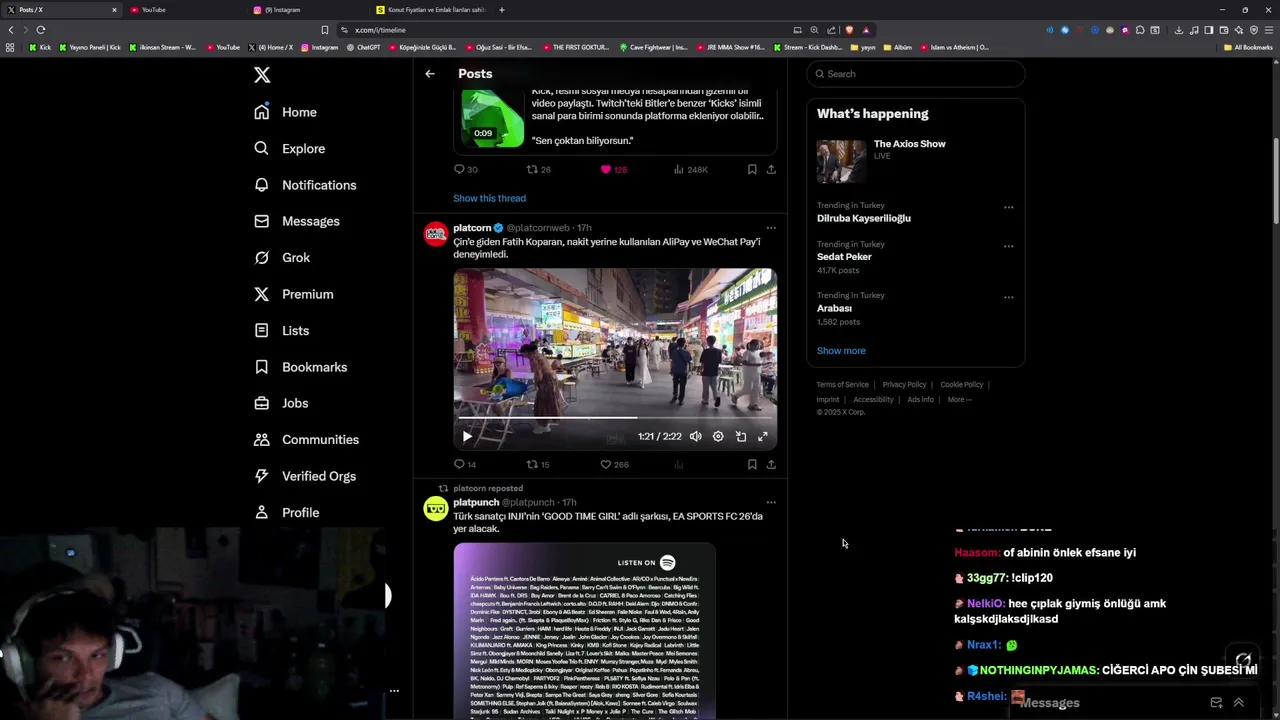Click the x.com address bar
Viewport: 1280px width, 720px height.
pos(560,30)
